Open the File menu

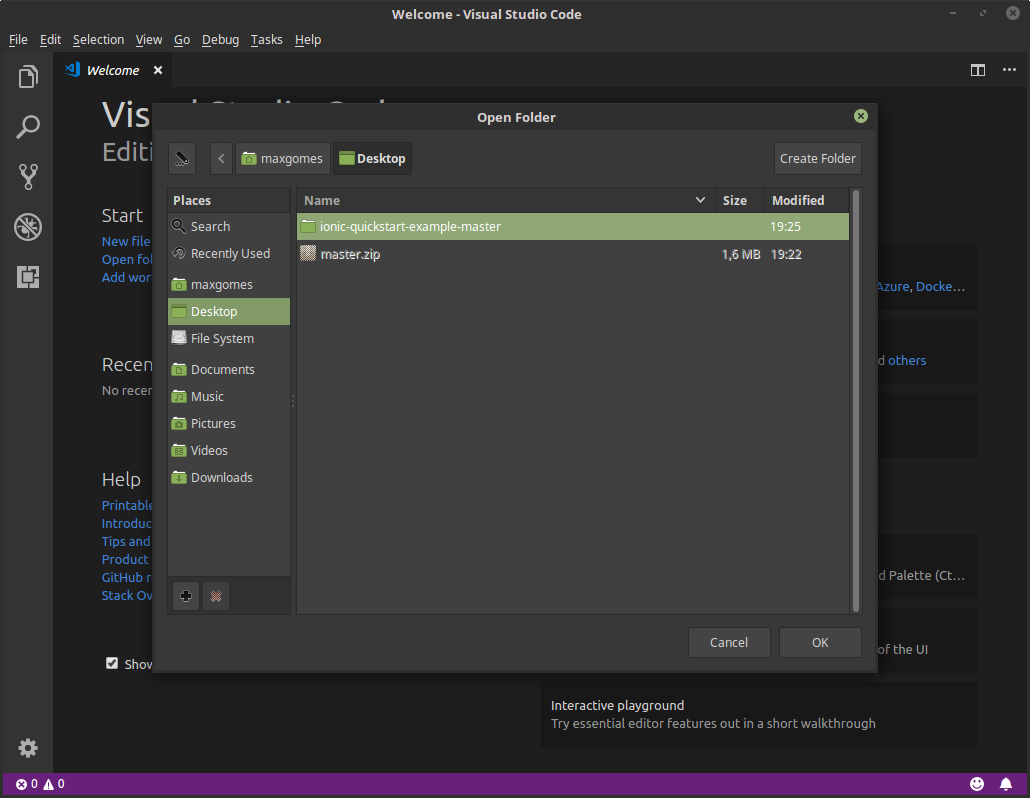click(18, 39)
